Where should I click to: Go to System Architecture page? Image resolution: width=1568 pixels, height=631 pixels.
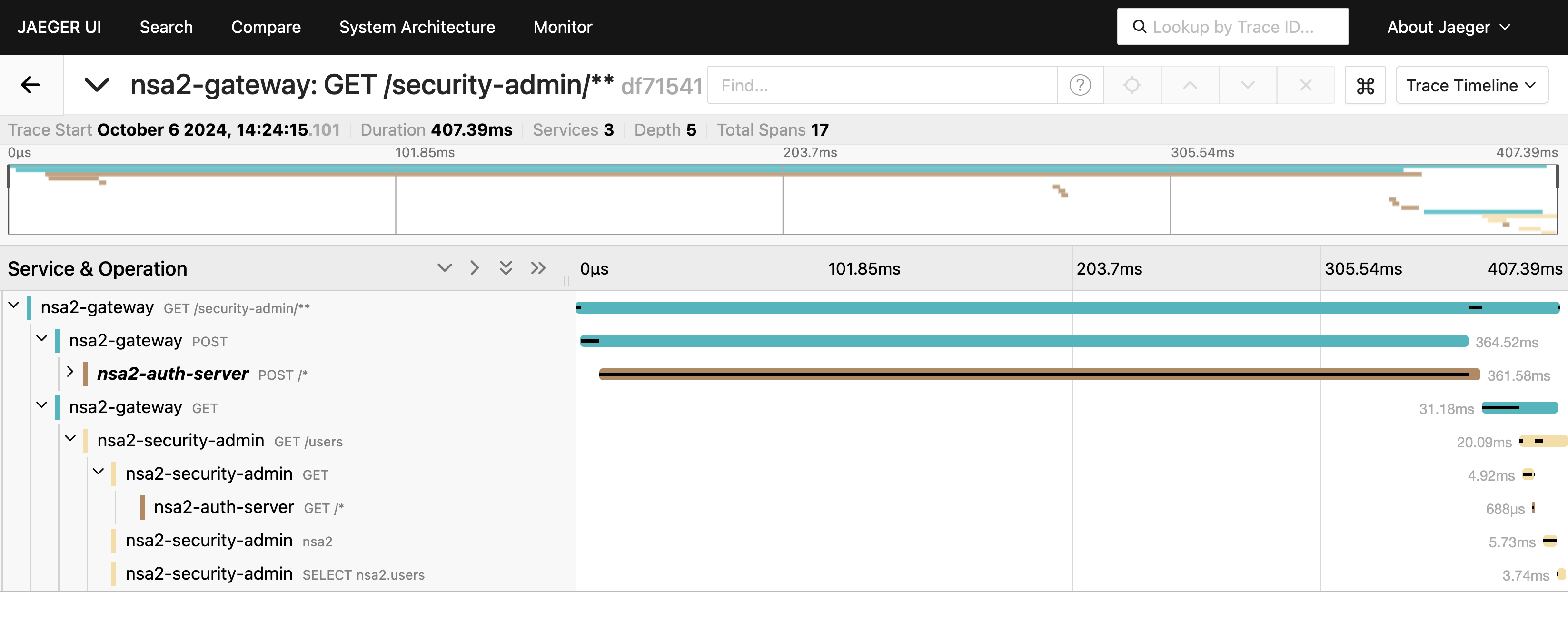coord(417,28)
